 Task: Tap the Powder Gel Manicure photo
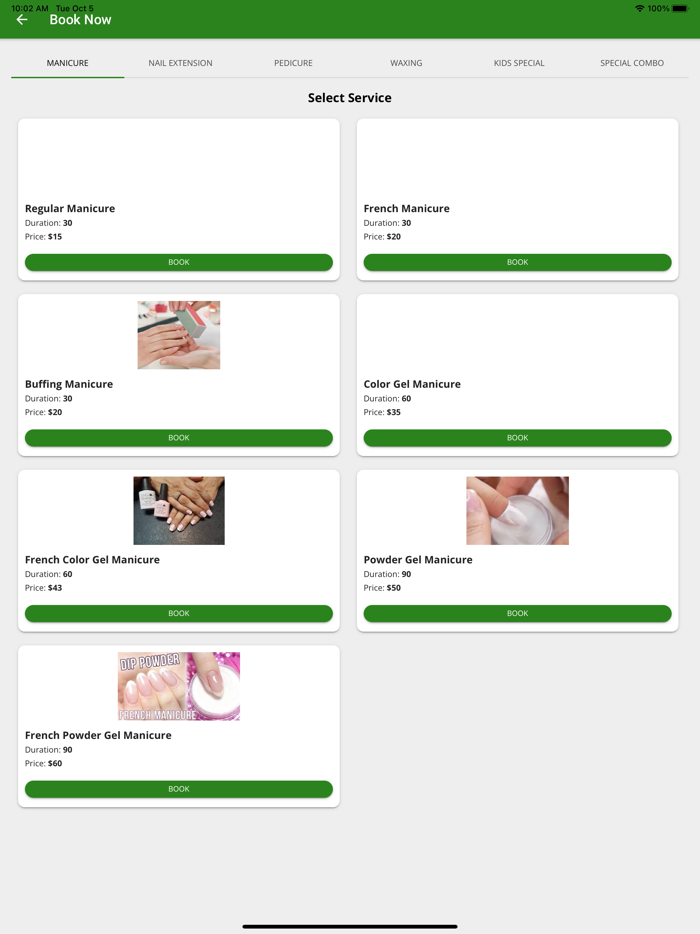pos(518,510)
